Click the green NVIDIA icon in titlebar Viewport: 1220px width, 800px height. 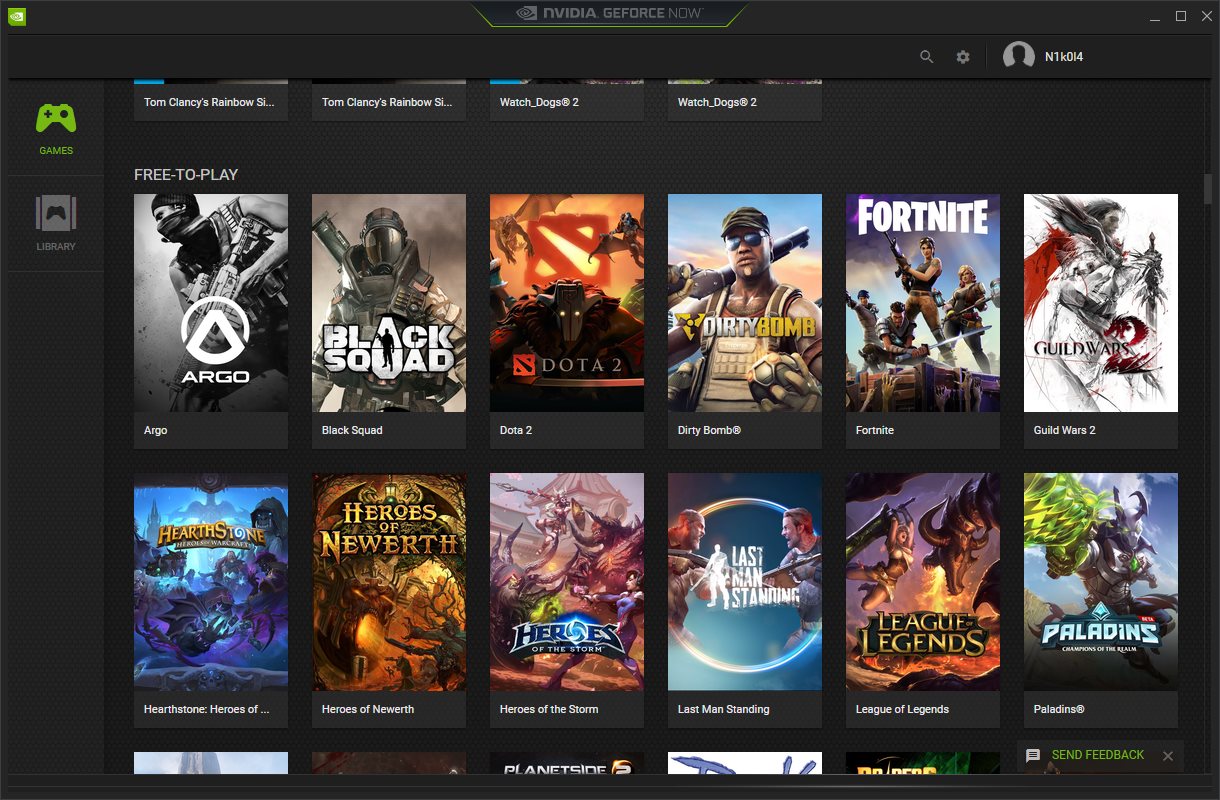pyautogui.click(x=16, y=16)
